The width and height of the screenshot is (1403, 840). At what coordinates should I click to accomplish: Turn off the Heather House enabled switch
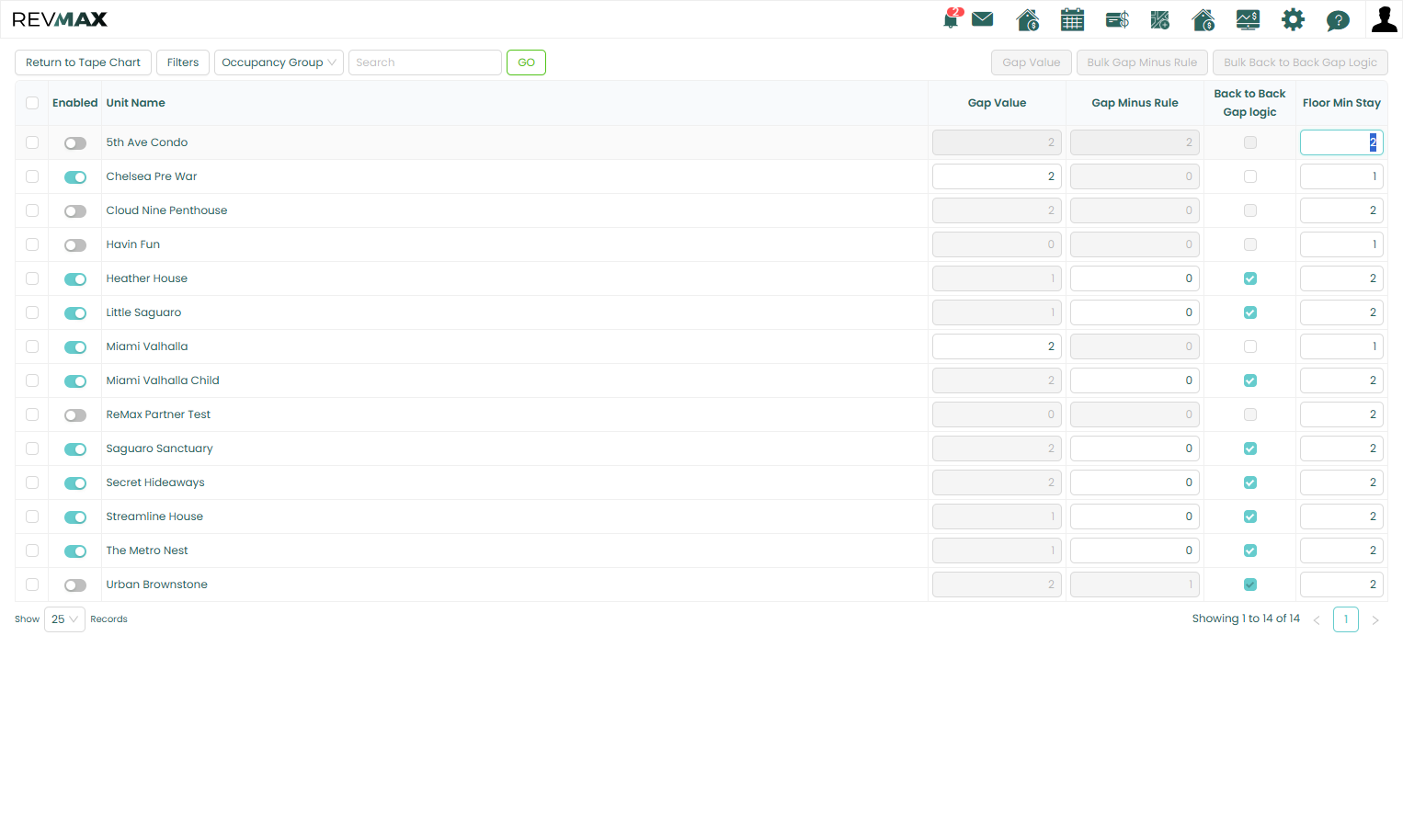75,279
